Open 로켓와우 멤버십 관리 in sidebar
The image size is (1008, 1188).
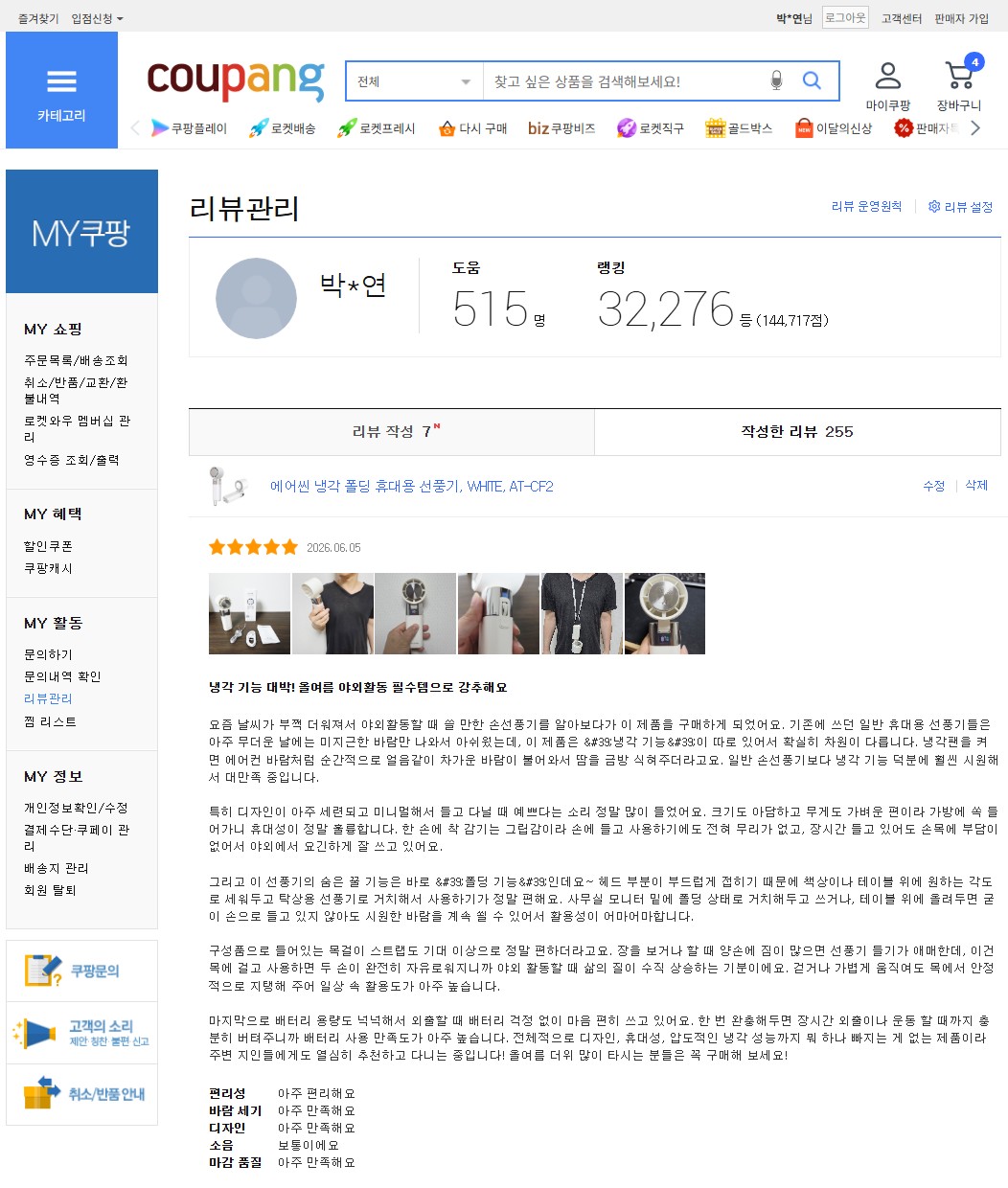point(77,428)
